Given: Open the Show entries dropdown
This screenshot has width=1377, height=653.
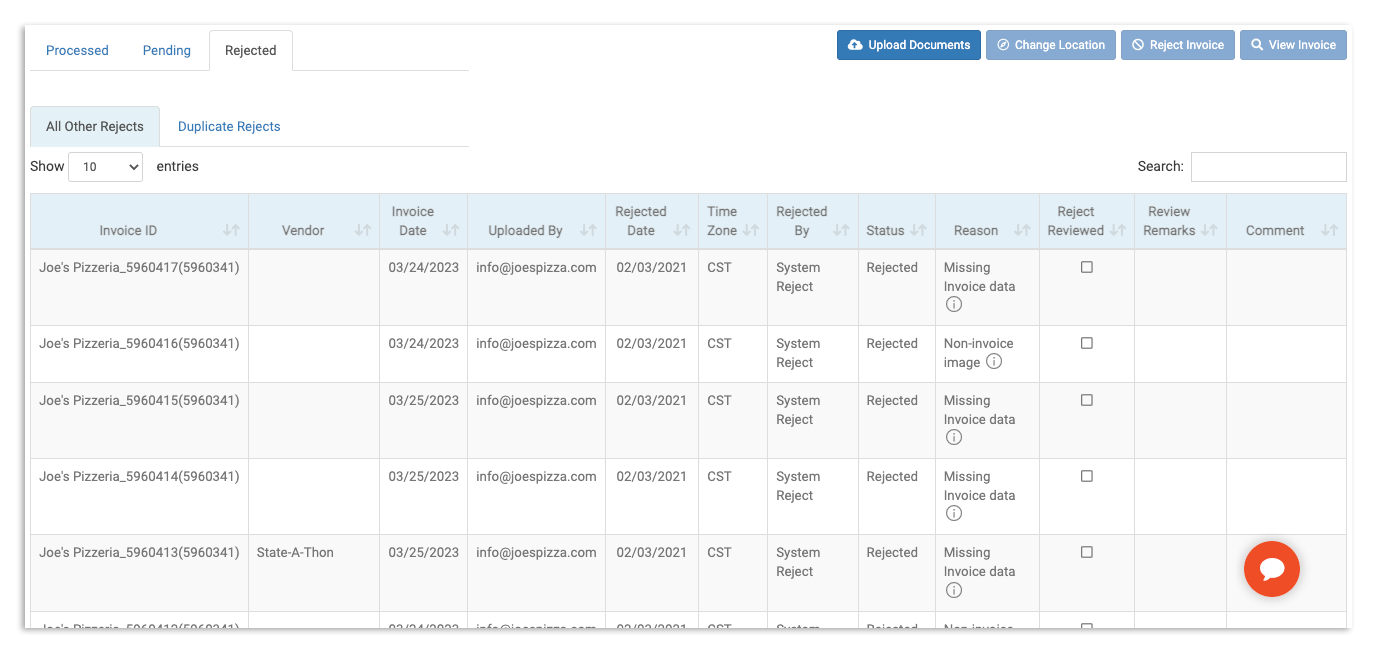Looking at the screenshot, I should (105, 166).
